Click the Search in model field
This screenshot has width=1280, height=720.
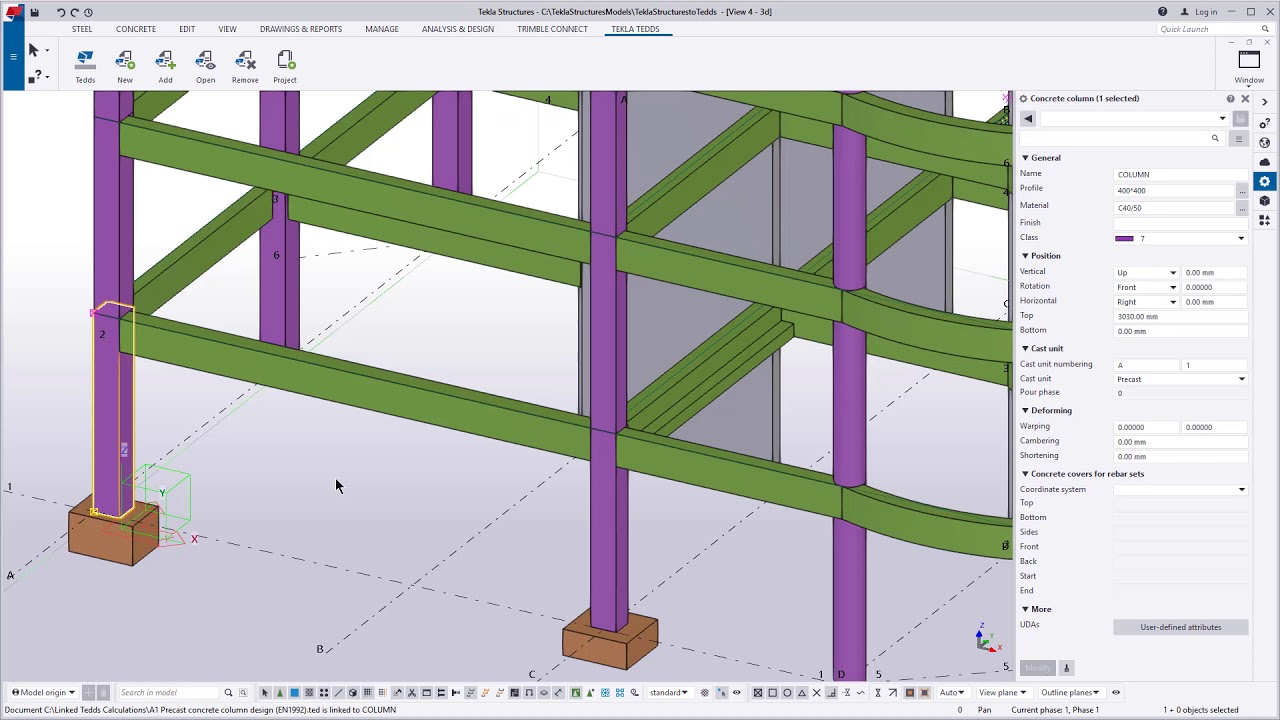click(168, 692)
